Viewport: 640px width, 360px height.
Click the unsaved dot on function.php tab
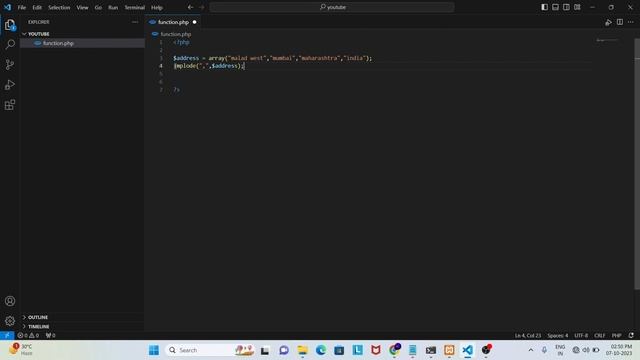coord(194,22)
